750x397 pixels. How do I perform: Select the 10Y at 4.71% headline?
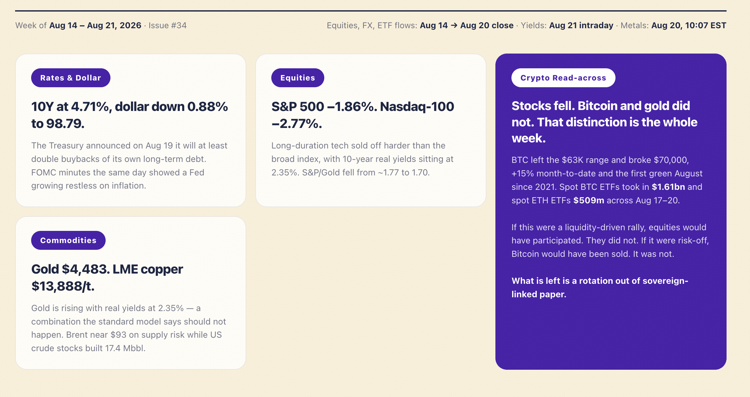(x=130, y=115)
